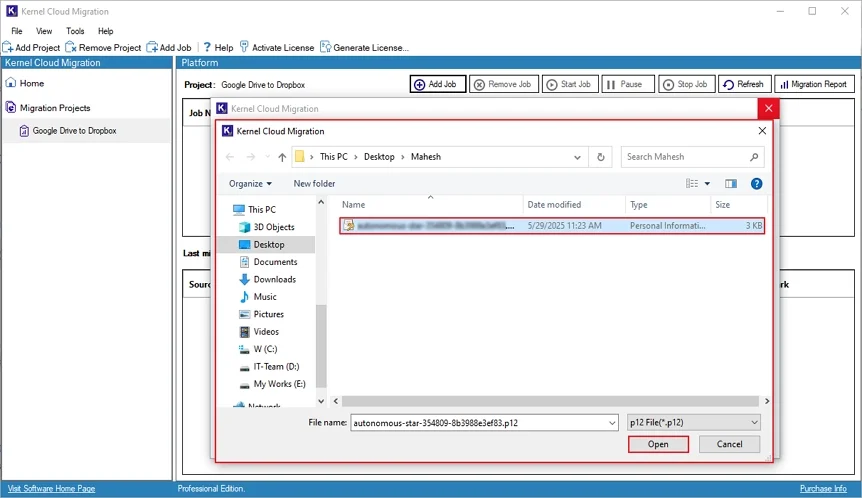The image size is (862, 498).
Task: Sort by the Date modified column
Action: tap(574, 204)
